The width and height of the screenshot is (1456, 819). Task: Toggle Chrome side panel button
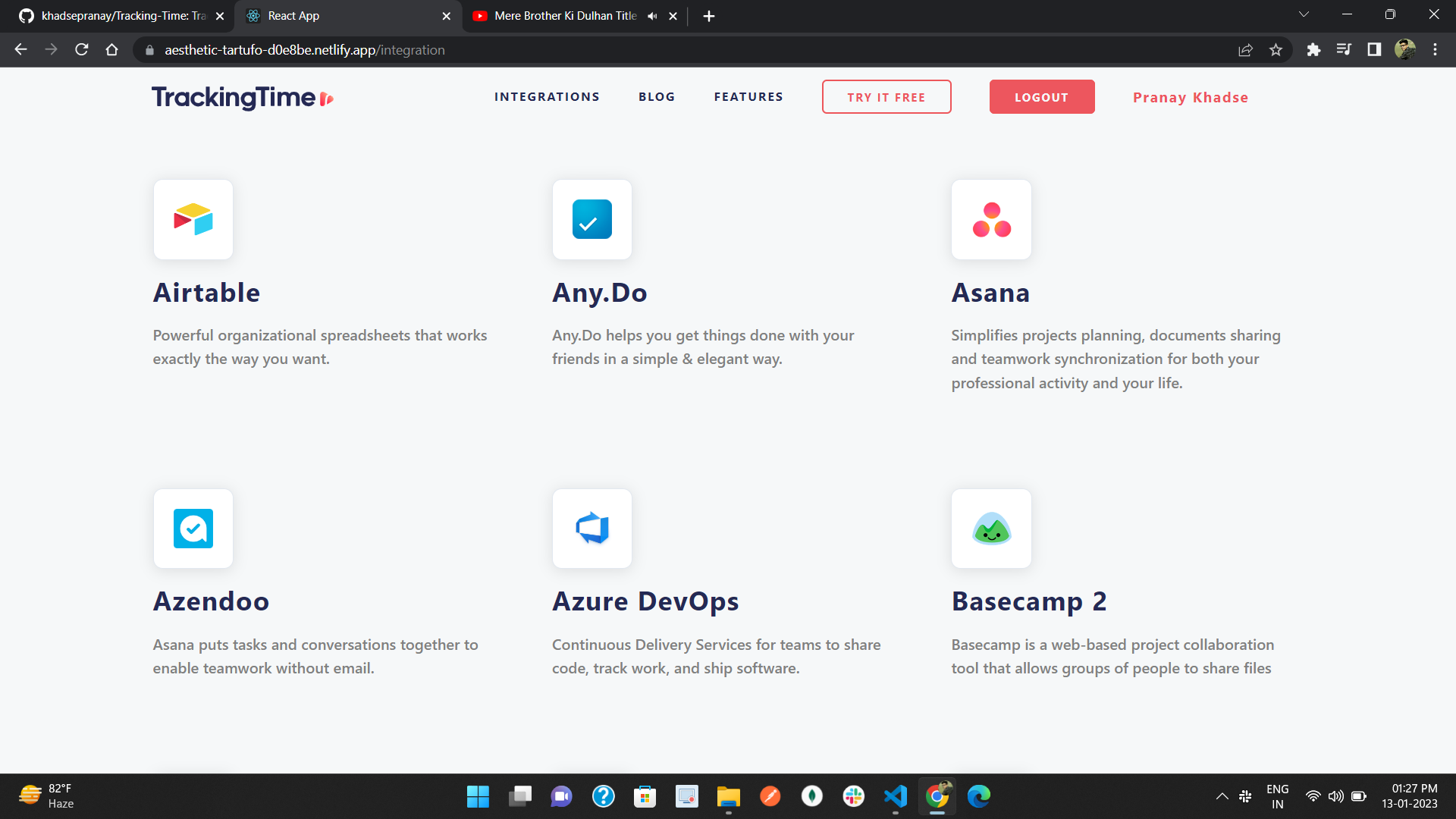[x=1374, y=50]
